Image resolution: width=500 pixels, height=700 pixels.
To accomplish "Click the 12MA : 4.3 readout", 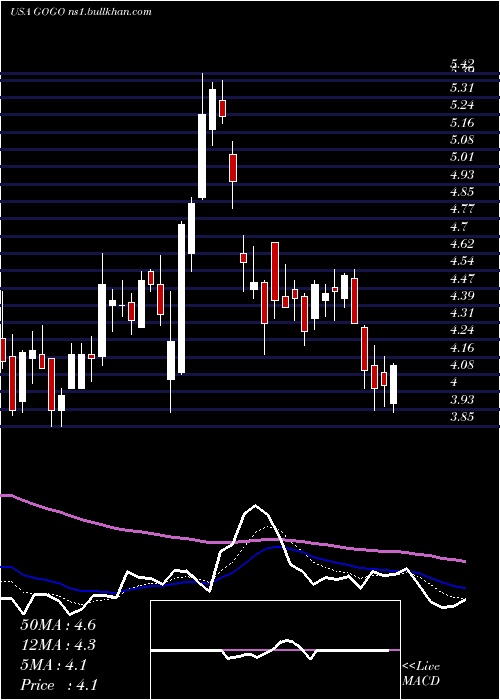I will [58, 645].
